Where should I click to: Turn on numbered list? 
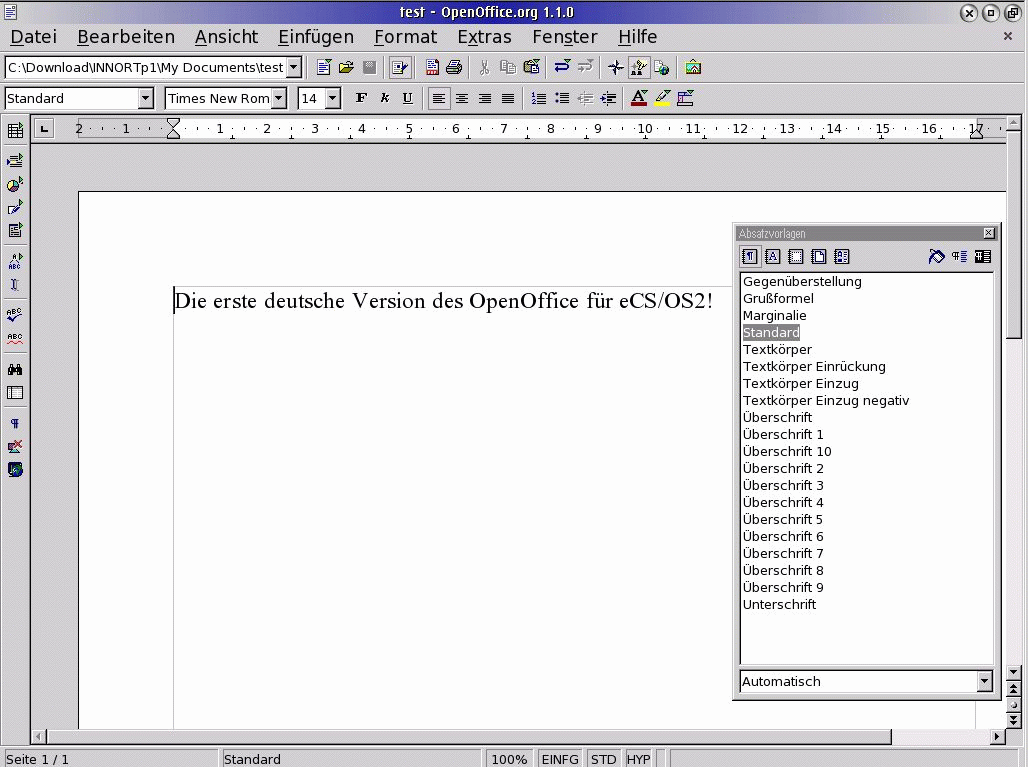coord(538,98)
